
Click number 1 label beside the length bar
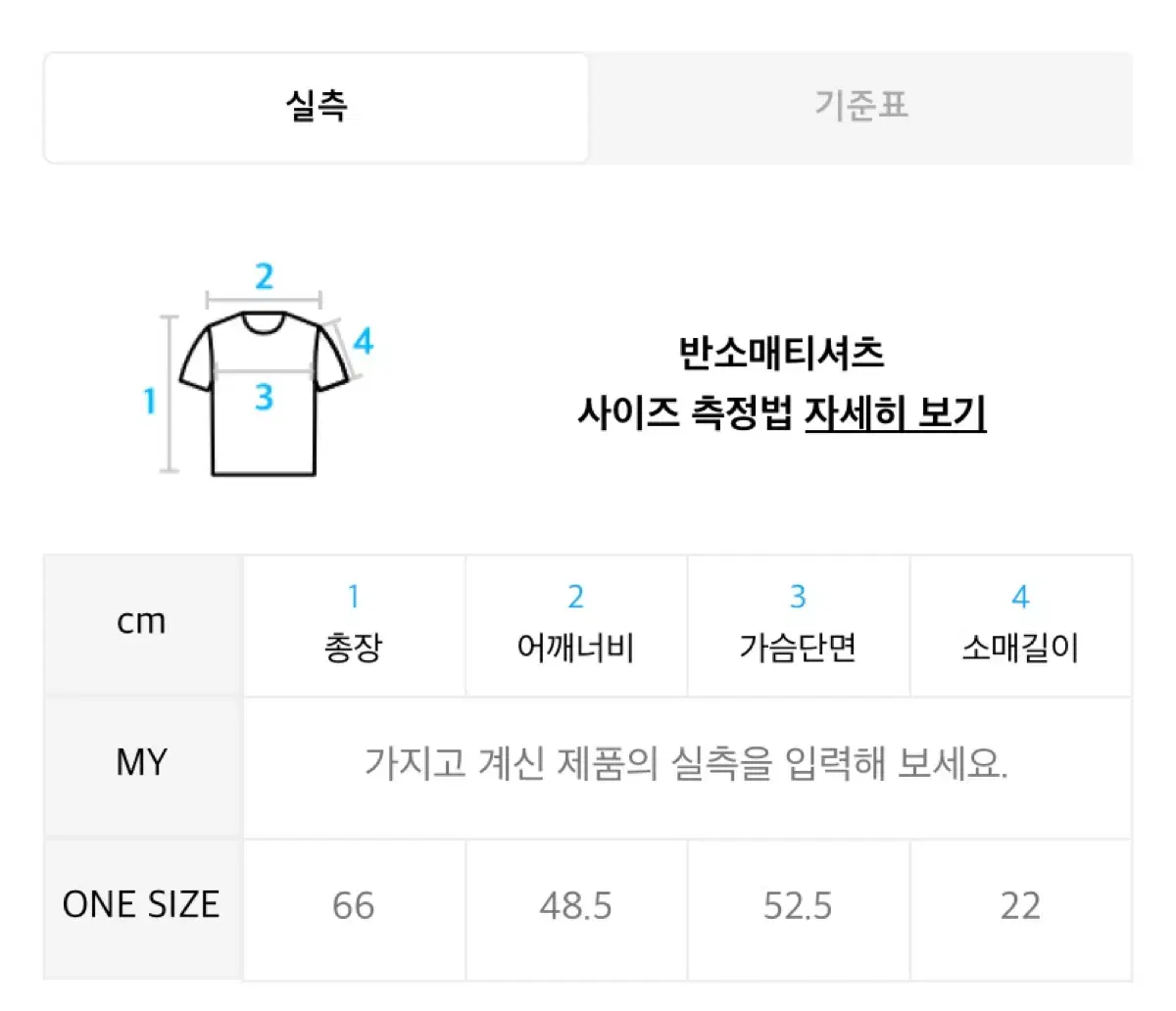150,401
